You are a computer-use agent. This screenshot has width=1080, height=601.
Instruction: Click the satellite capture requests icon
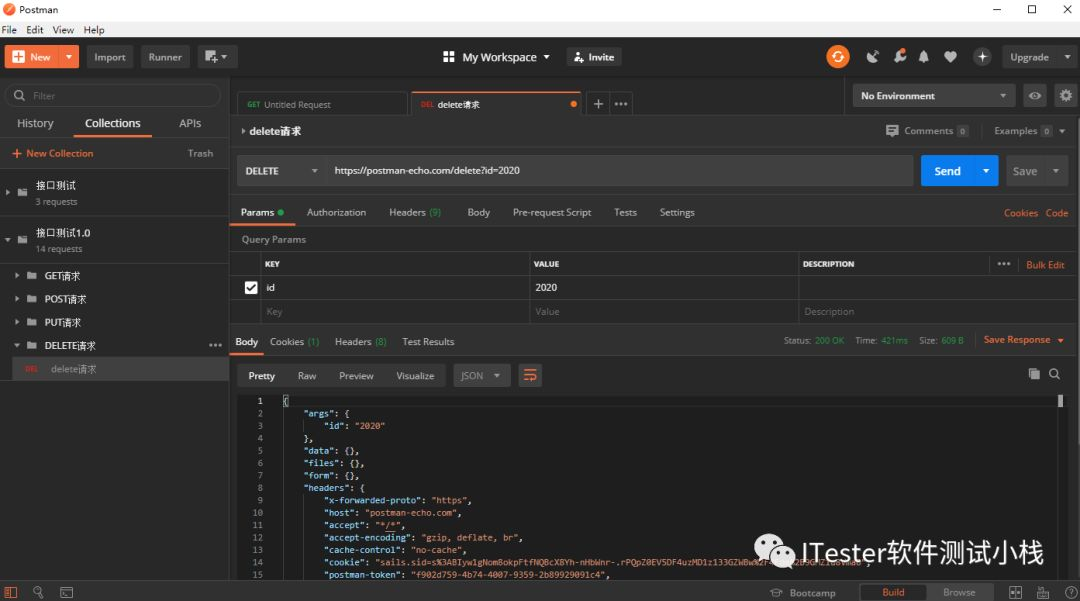tap(873, 57)
